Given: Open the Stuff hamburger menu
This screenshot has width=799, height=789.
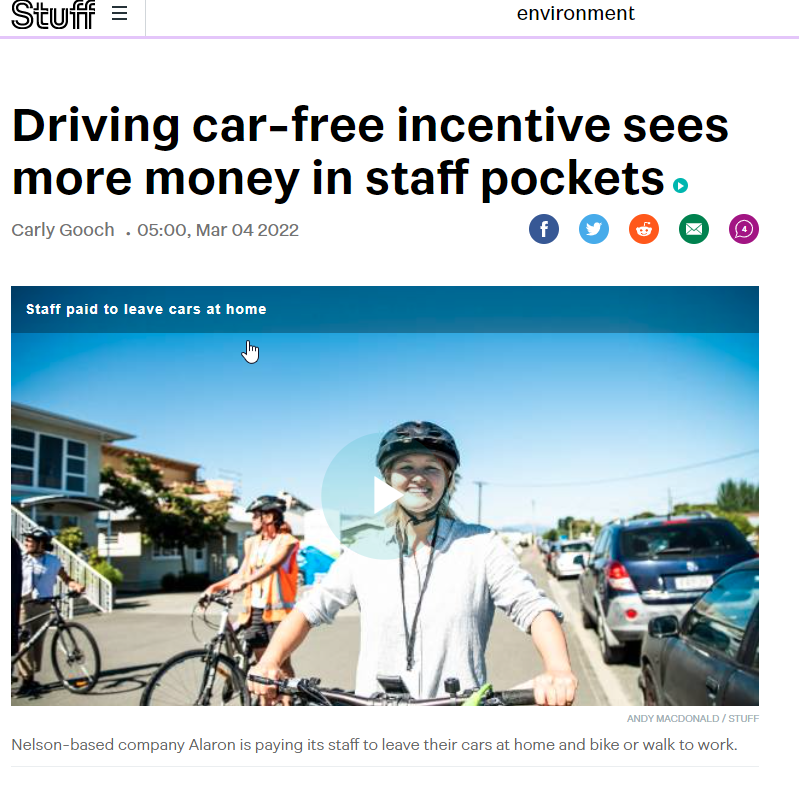Looking at the screenshot, I should tap(119, 13).
